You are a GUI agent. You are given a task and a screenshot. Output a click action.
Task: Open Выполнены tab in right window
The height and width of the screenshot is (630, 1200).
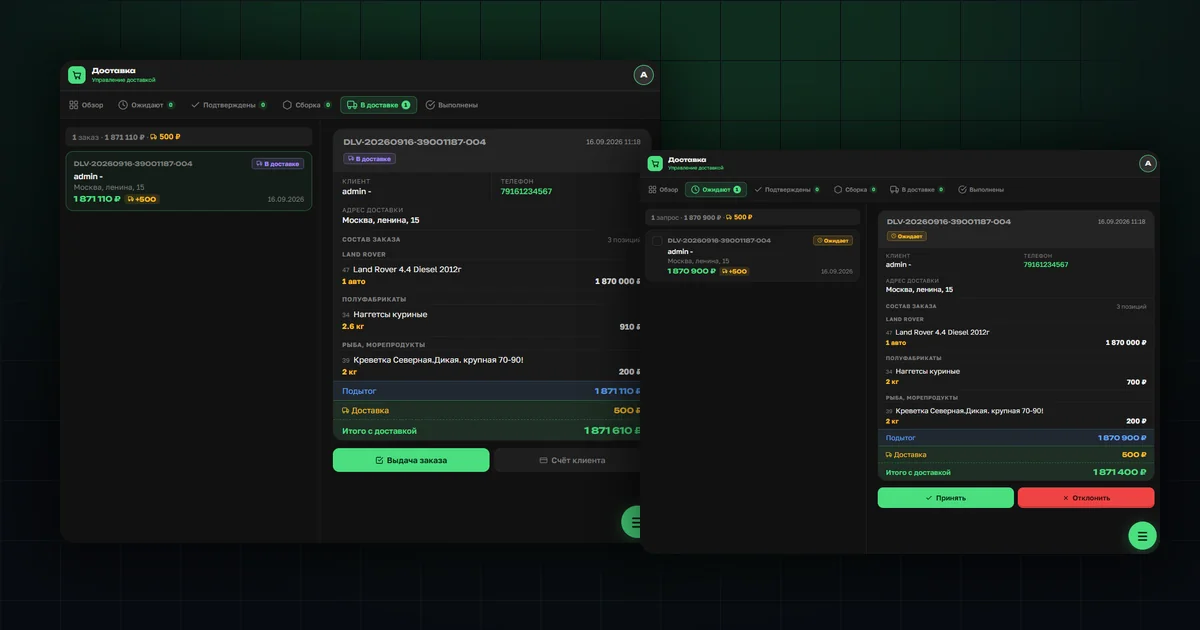coord(981,189)
